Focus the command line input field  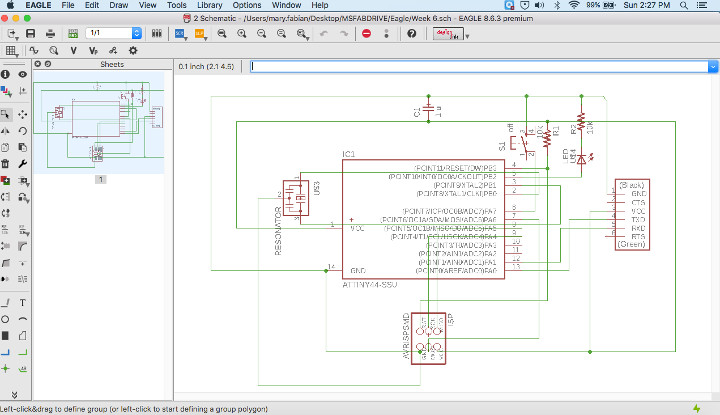click(x=479, y=67)
